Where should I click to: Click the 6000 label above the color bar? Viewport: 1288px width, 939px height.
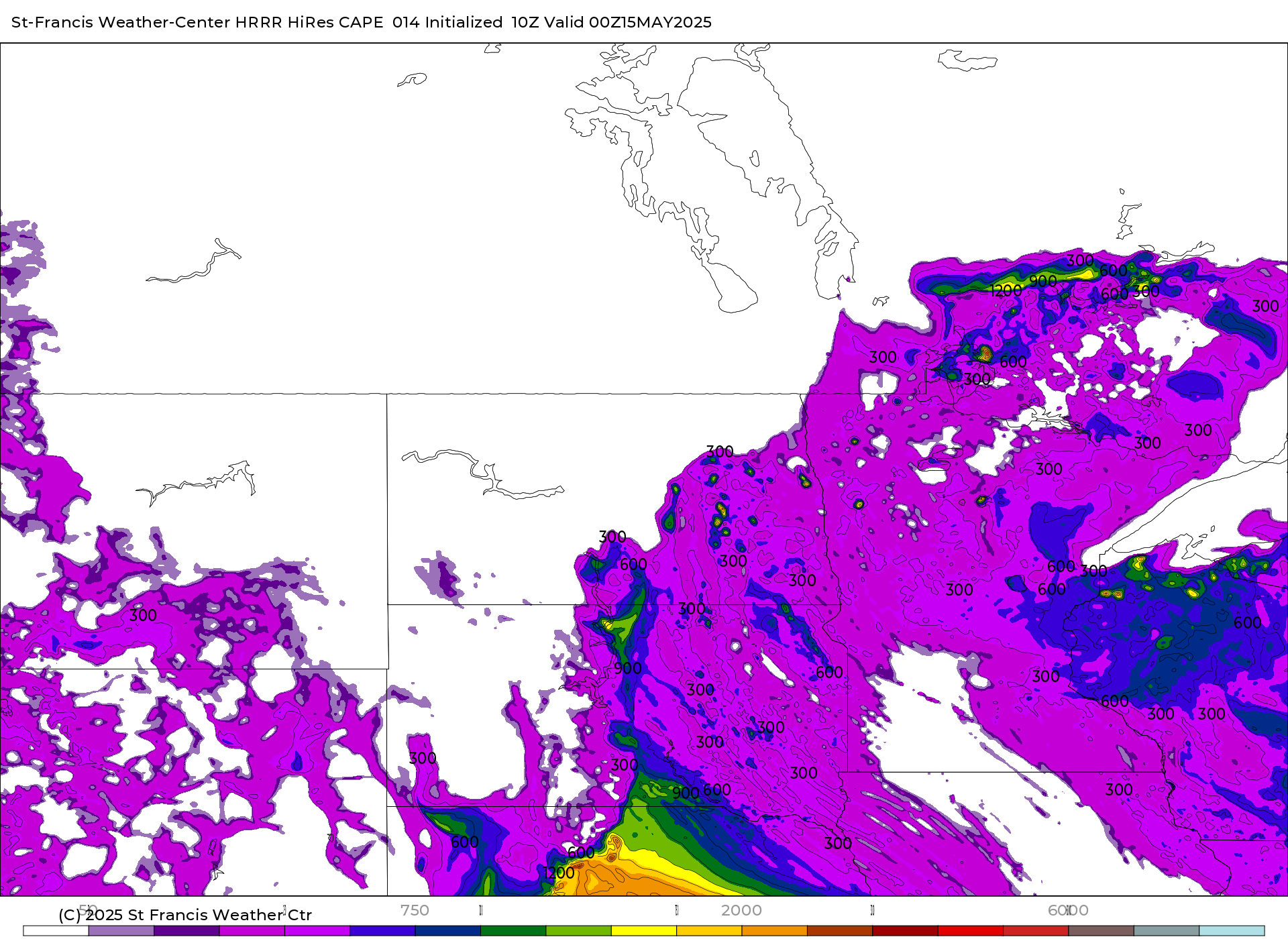(x=1068, y=910)
